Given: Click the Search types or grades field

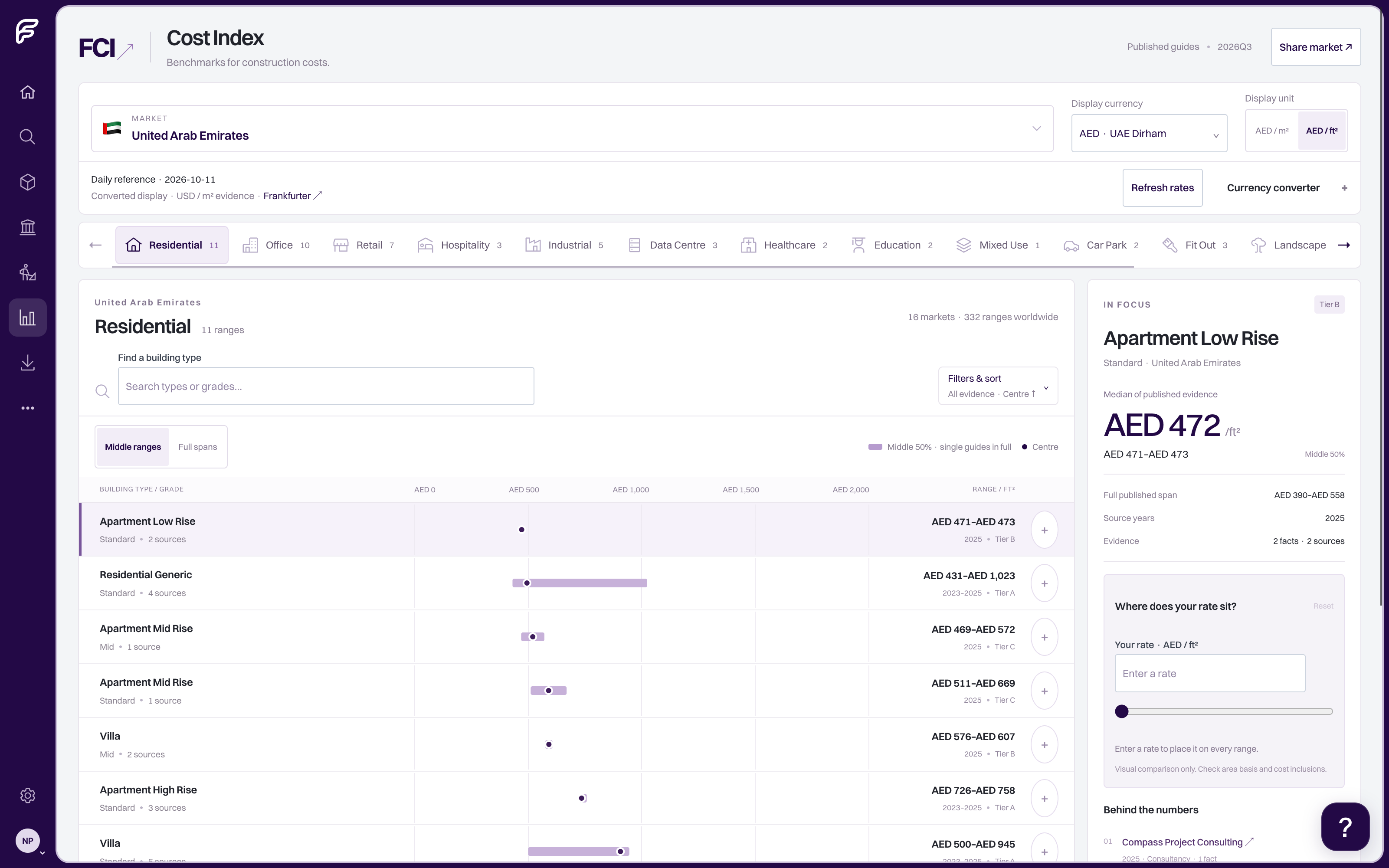Looking at the screenshot, I should pyautogui.click(x=326, y=387).
